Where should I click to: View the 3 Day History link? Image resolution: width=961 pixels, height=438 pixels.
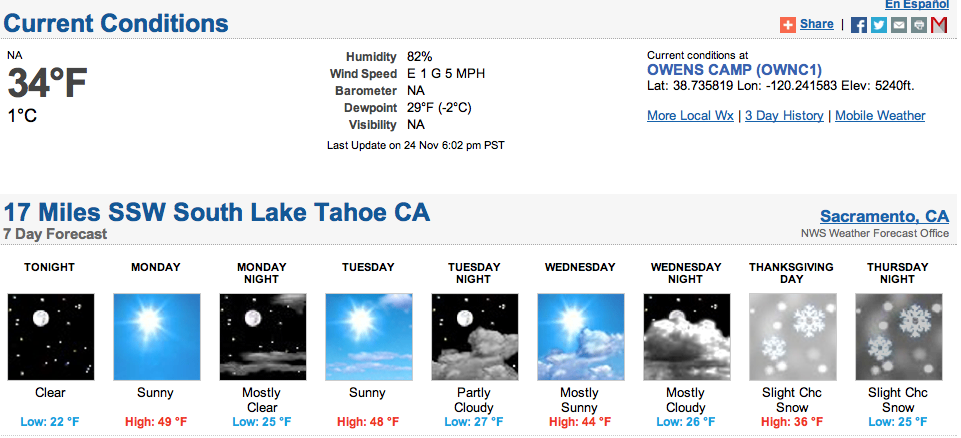(x=784, y=116)
